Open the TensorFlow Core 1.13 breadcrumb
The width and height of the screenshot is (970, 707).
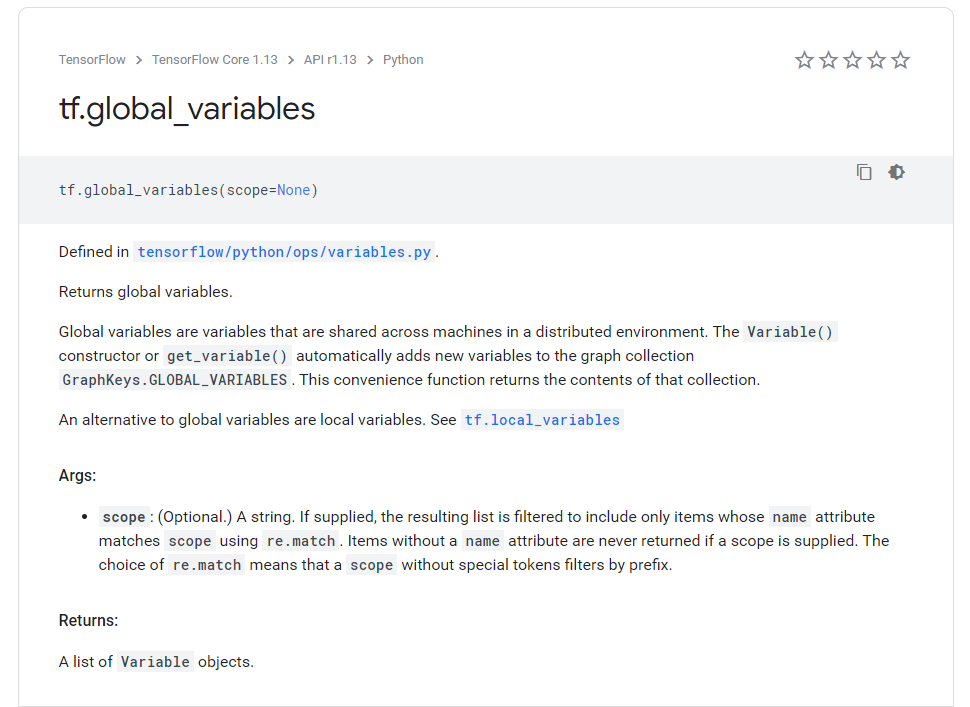point(214,59)
